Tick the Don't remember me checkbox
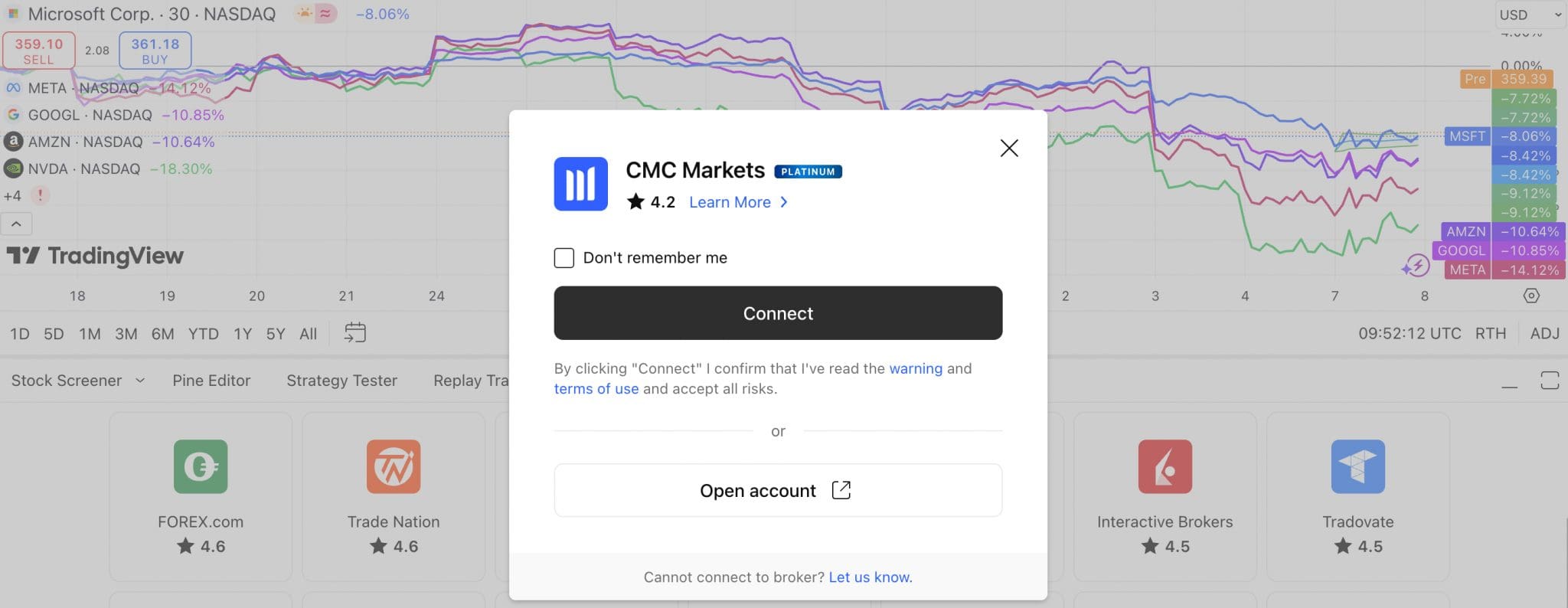The width and height of the screenshot is (1568, 608). click(x=564, y=258)
